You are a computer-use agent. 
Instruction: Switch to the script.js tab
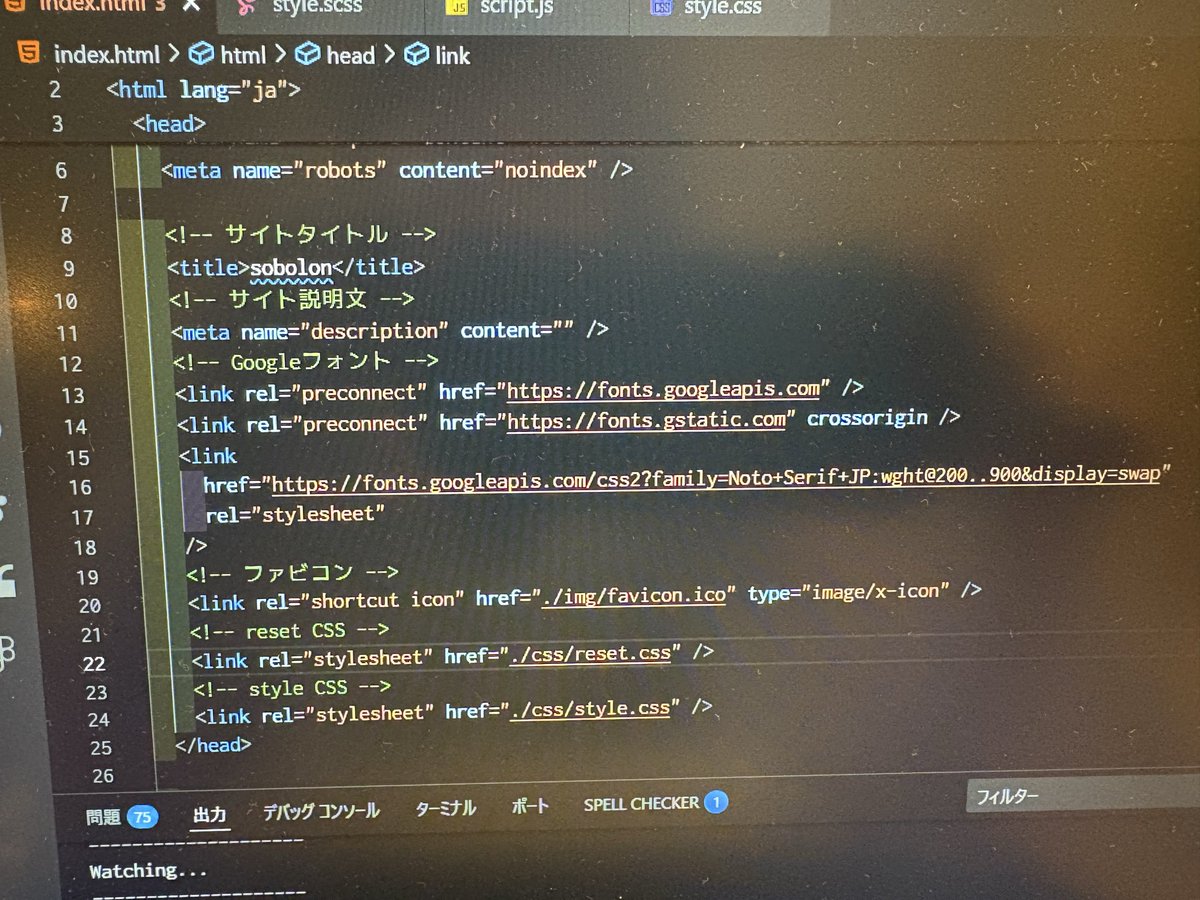coord(517,9)
